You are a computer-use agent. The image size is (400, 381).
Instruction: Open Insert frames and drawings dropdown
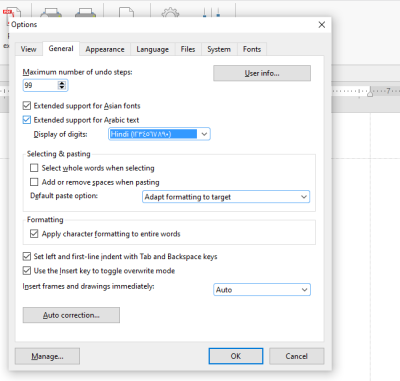click(262, 290)
